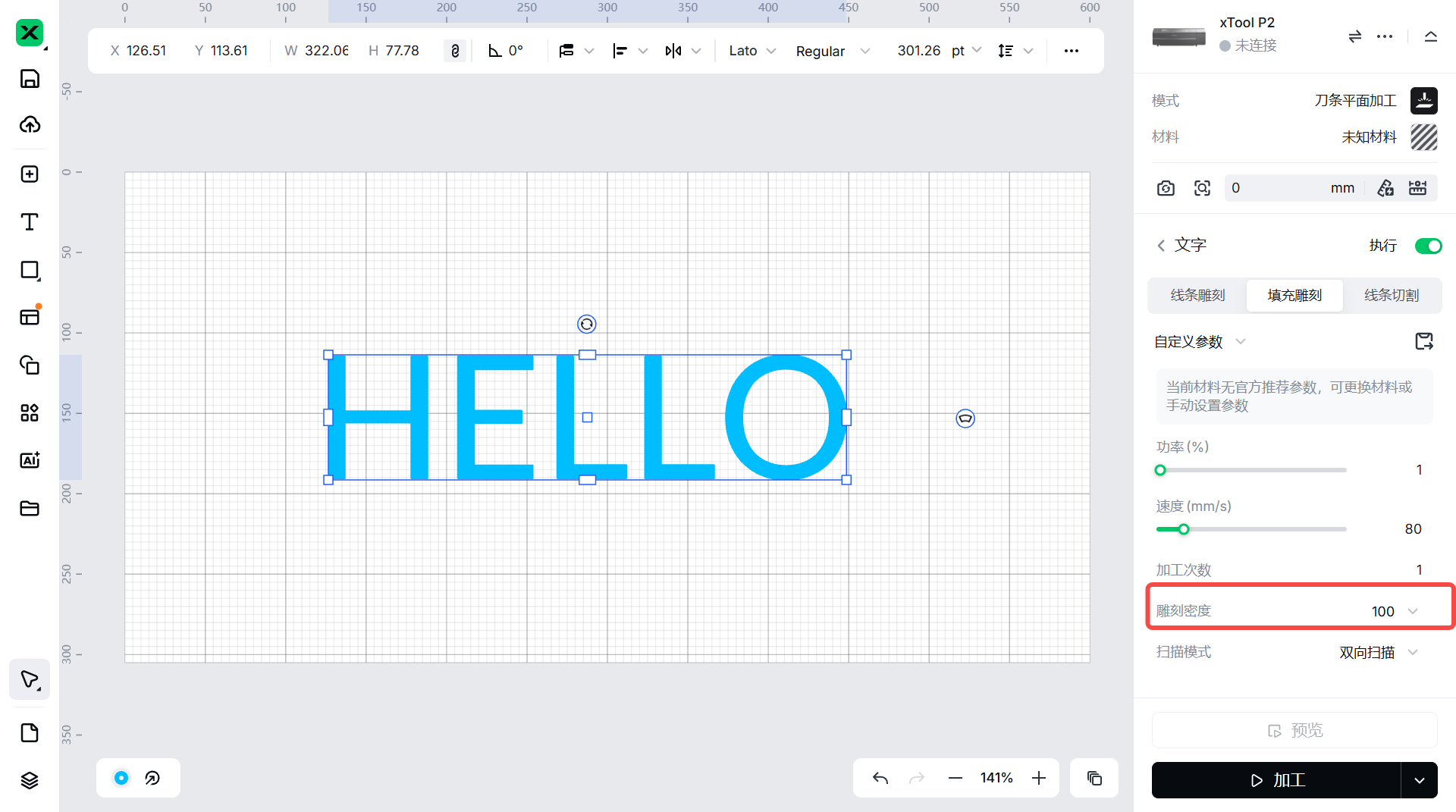
Task: Select the rectangle shape tool
Action: click(x=30, y=270)
